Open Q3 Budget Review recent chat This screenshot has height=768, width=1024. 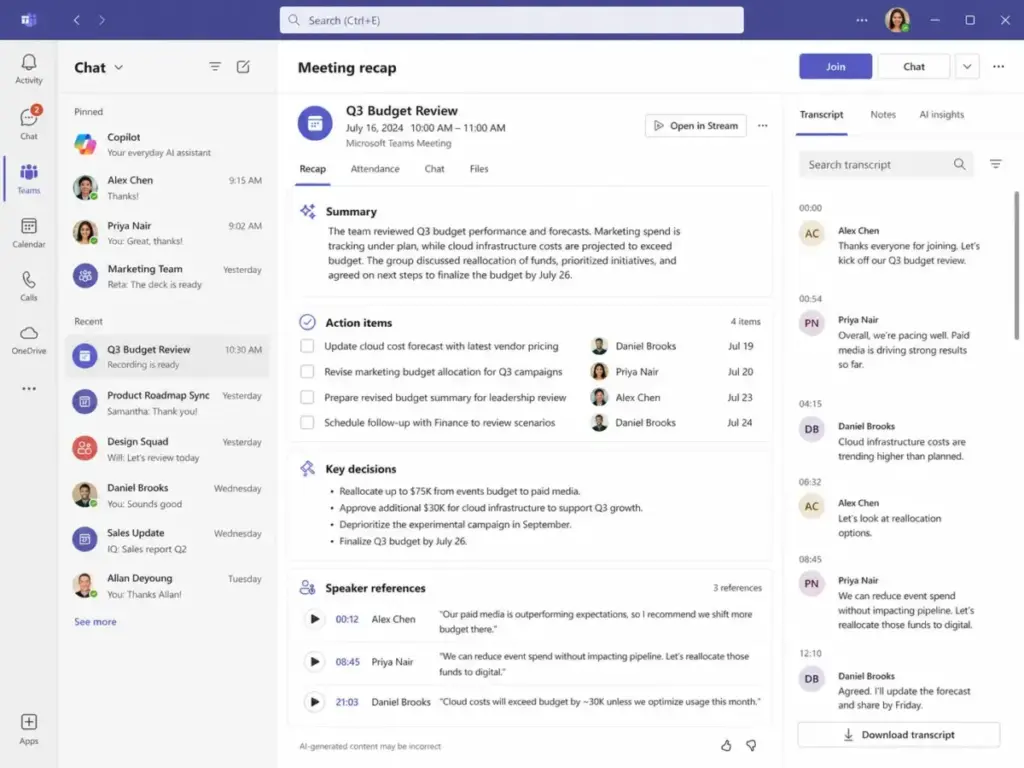click(167, 357)
